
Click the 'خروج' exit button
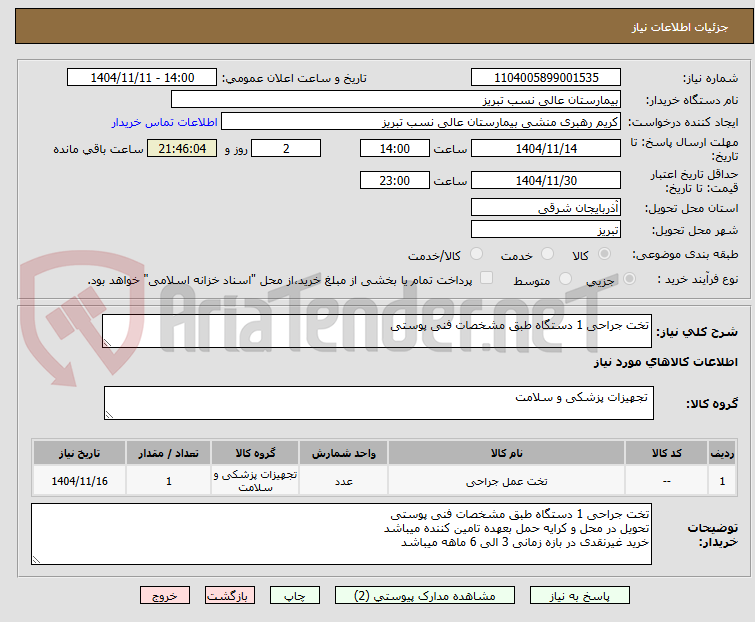click(165, 596)
